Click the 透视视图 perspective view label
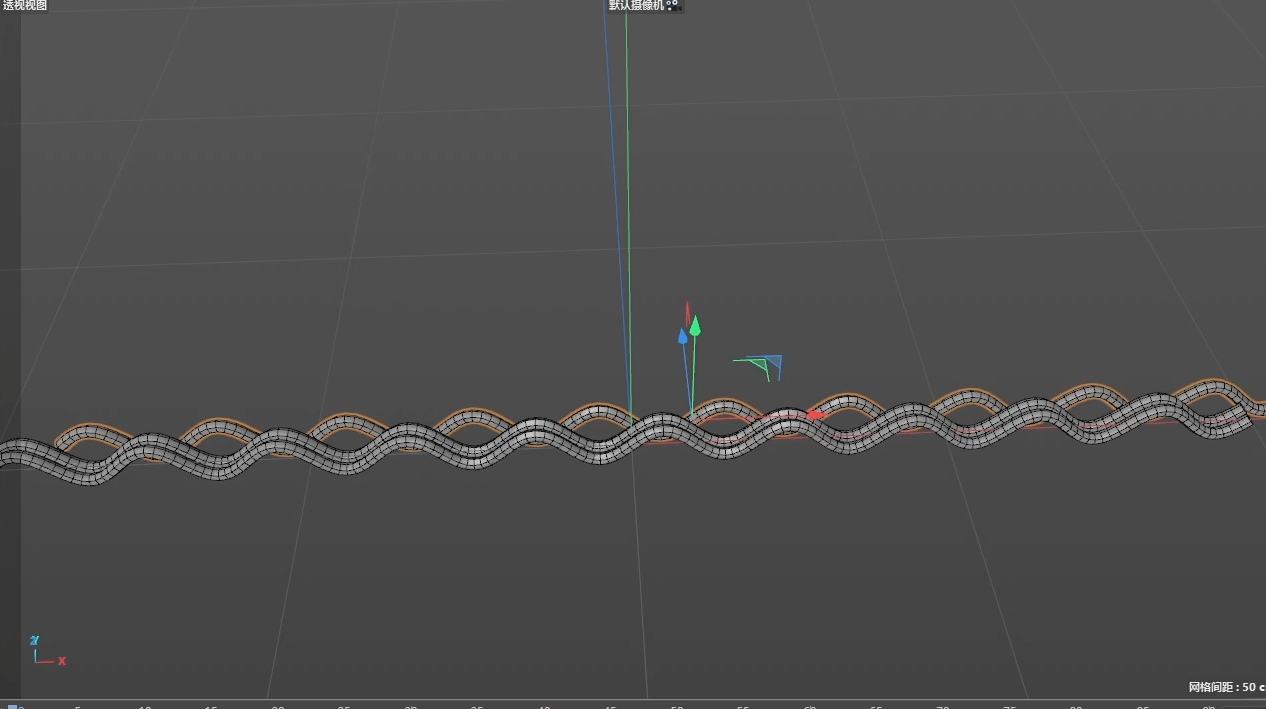This screenshot has height=709, width=1266. 24,5
